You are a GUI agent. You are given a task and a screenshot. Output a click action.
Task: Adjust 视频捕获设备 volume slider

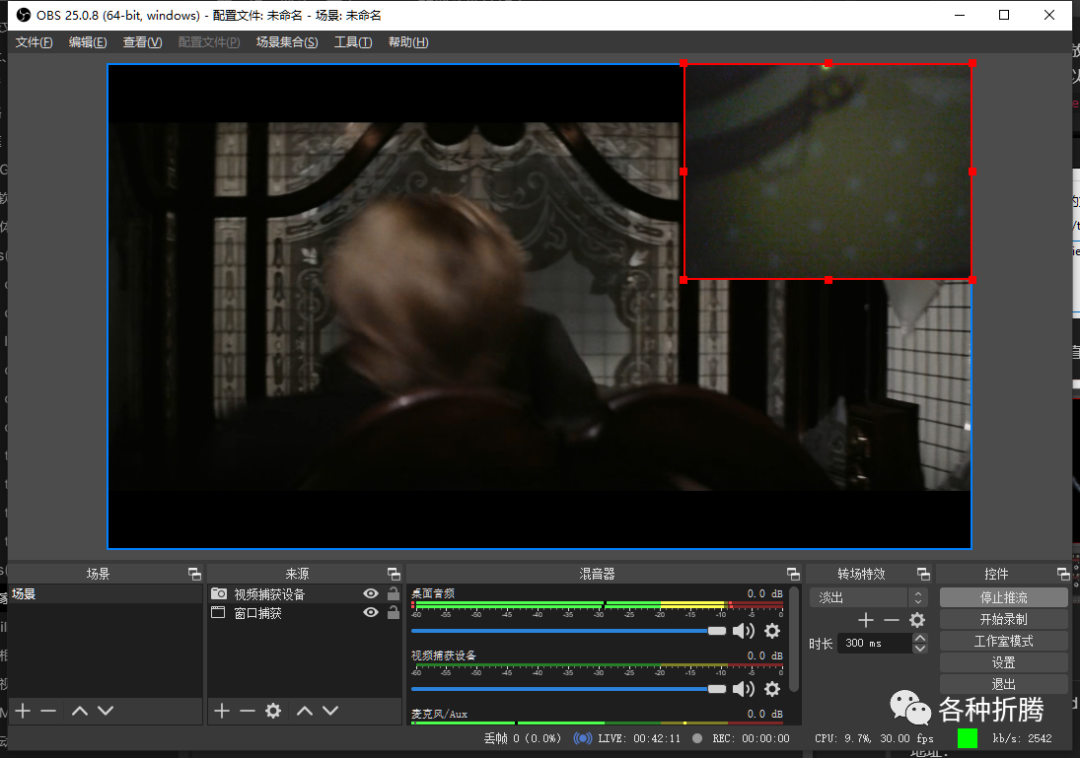coord(569,688)
